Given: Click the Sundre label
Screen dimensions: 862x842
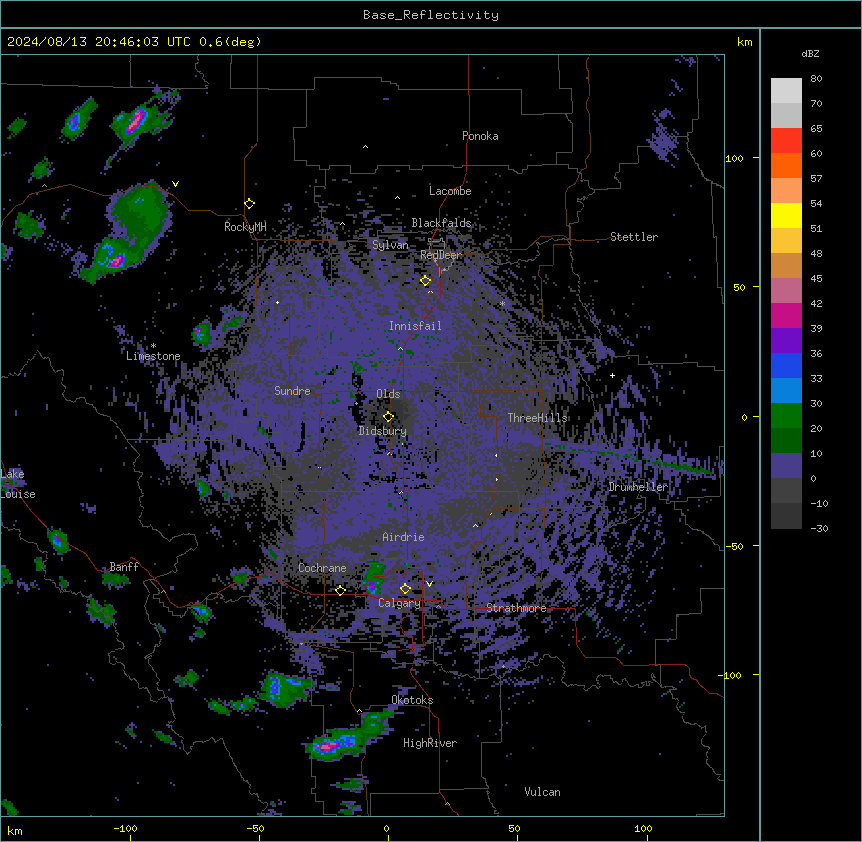Looking at the screenshot, I should pos(292,391).
